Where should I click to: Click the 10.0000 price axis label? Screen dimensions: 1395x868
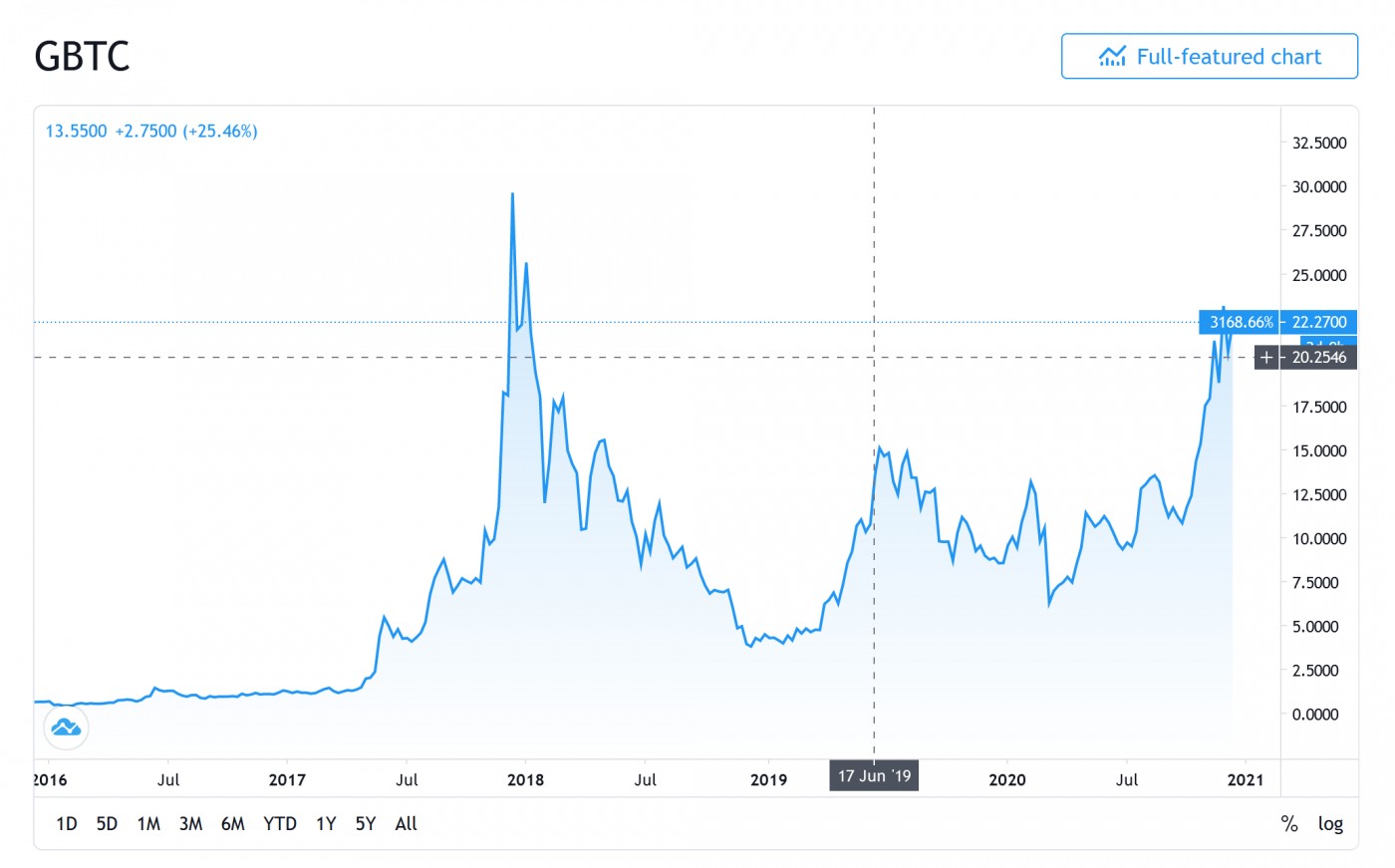point(1319,538)
